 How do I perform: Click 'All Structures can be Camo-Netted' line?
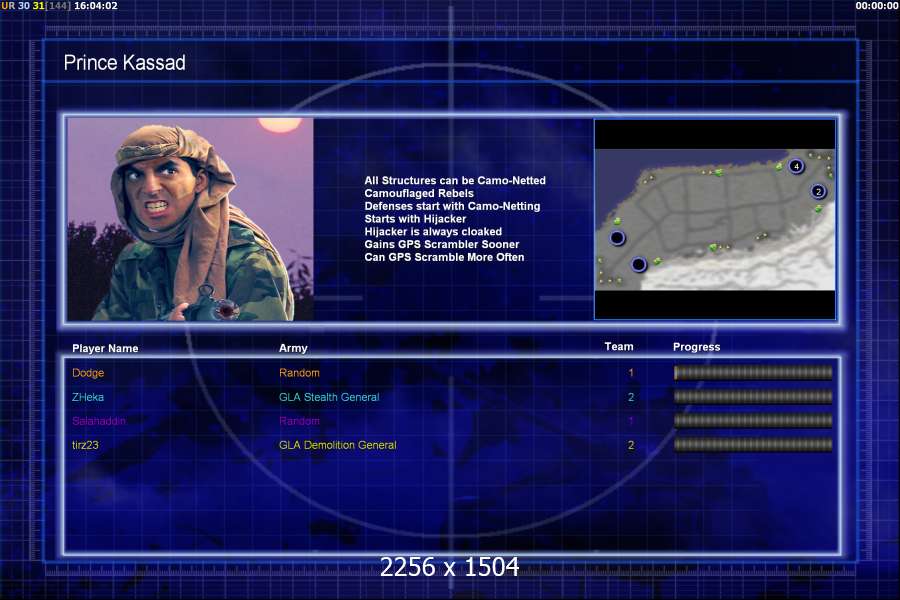(455, 180)
